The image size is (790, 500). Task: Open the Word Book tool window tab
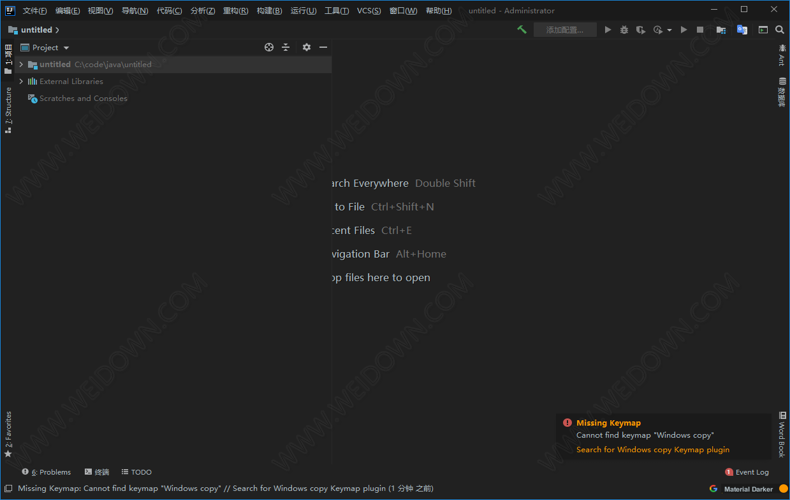click(x=782, y=434)
